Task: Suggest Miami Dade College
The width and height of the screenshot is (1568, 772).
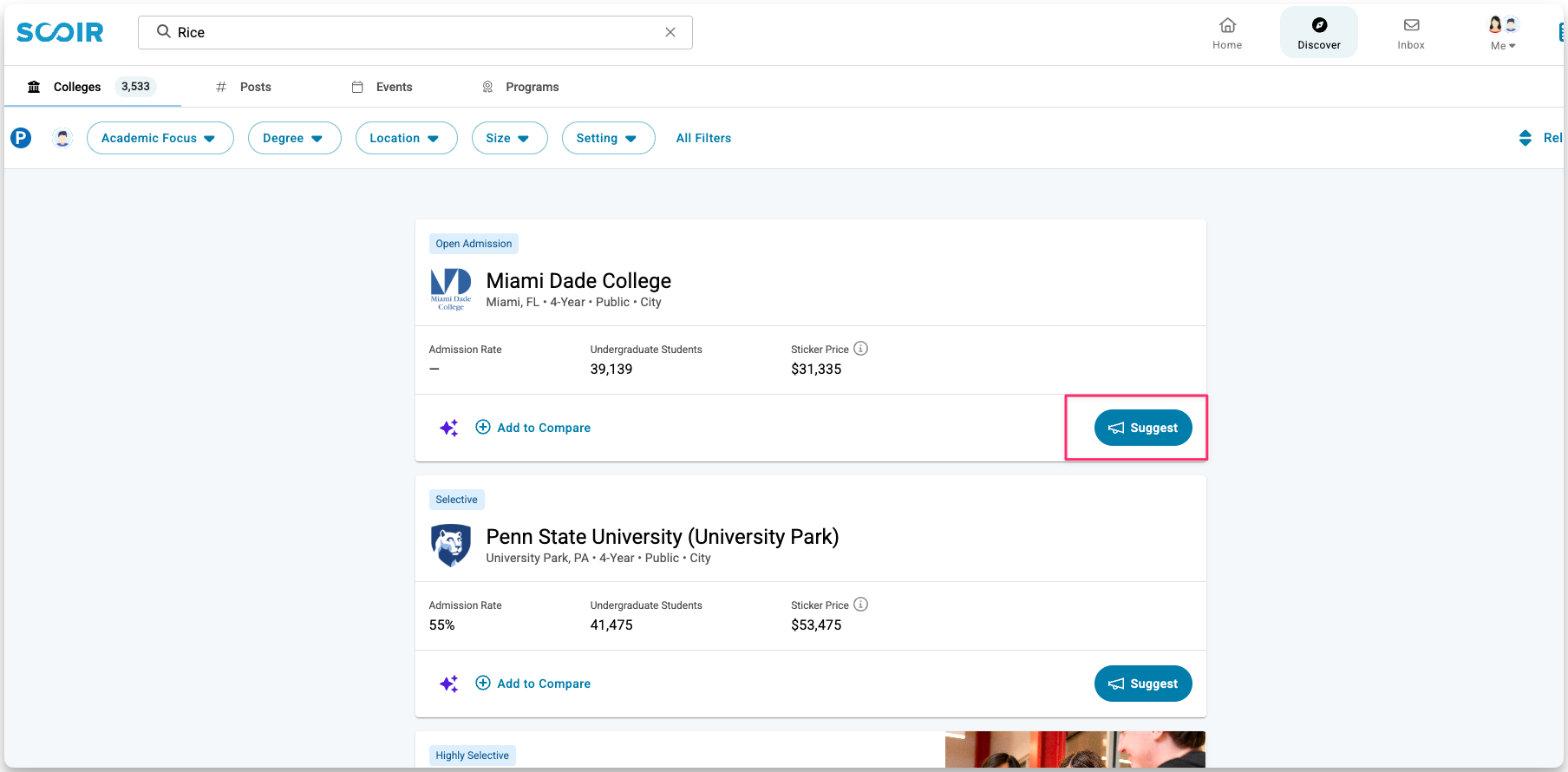Action: pos(1142,428)
